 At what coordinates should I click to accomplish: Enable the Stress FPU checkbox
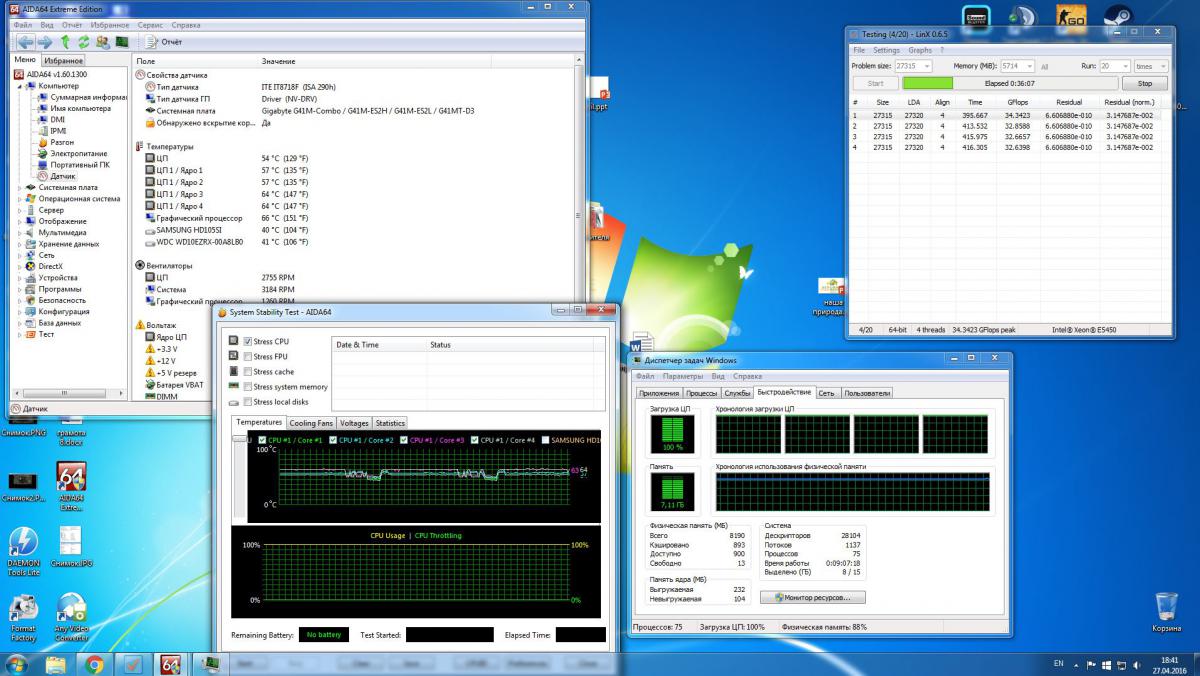[x=248, y=357]
